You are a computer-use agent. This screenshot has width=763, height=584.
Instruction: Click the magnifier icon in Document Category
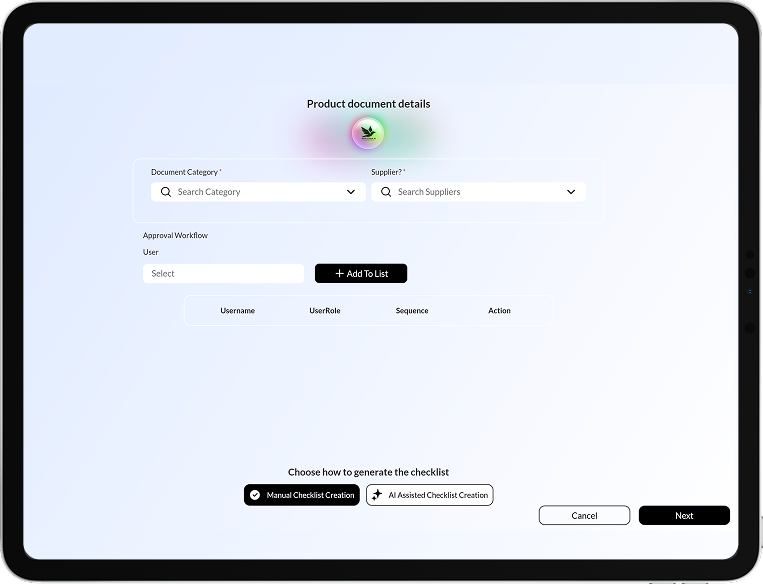click(166, 192)
